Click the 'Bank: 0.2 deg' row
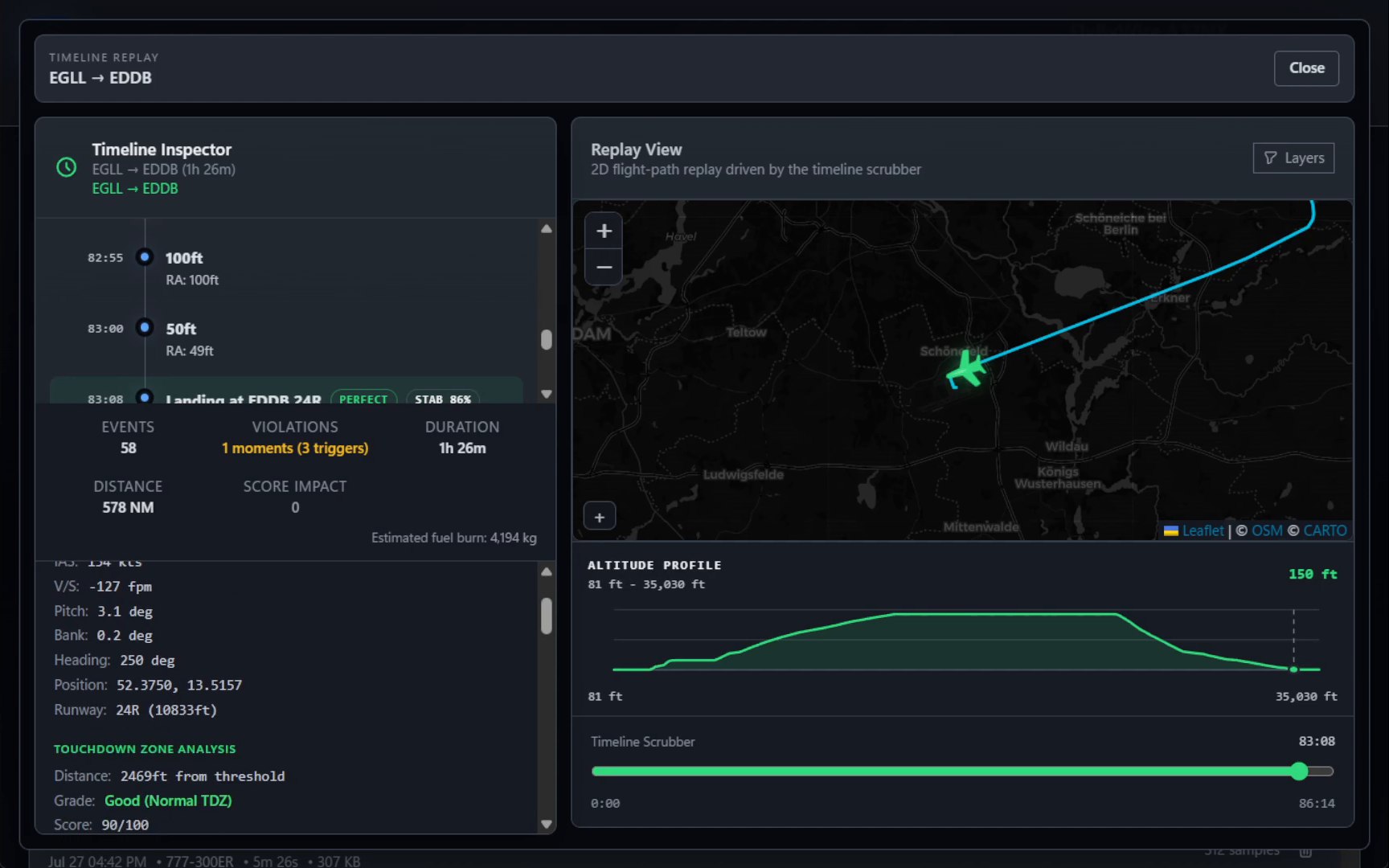The image size is (1389, 868). (x=103, y=636)
